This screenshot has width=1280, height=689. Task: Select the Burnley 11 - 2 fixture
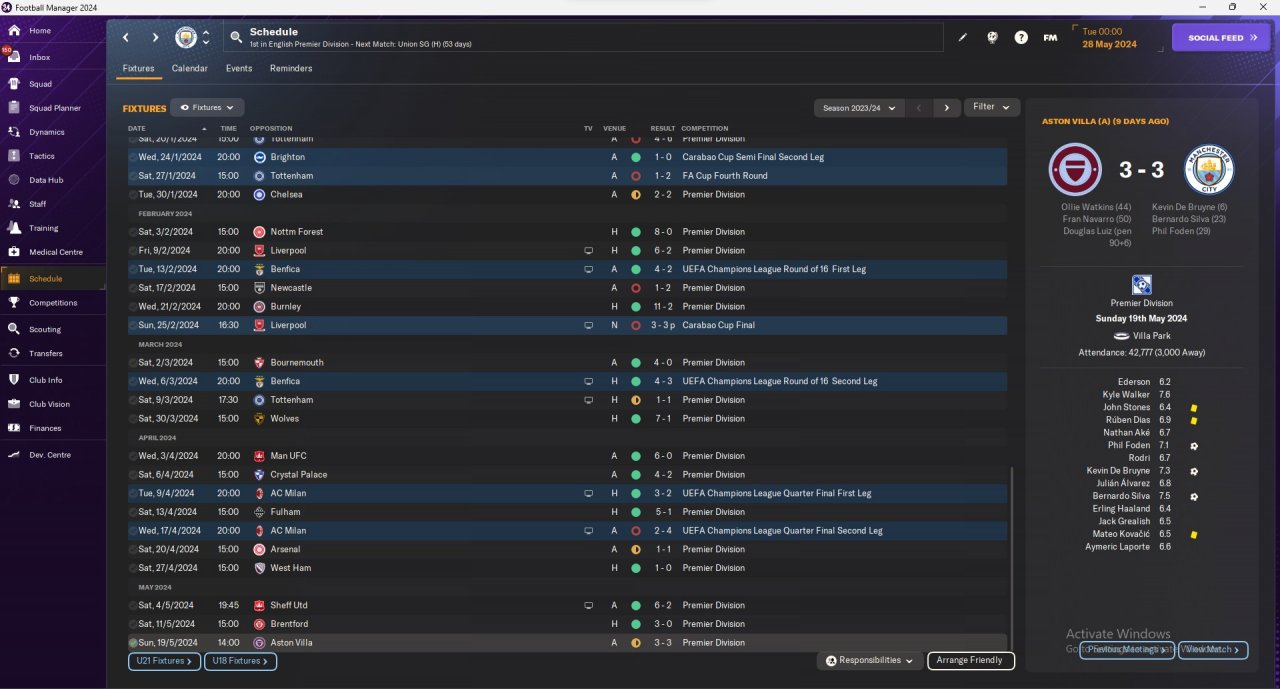coord(567,307)
